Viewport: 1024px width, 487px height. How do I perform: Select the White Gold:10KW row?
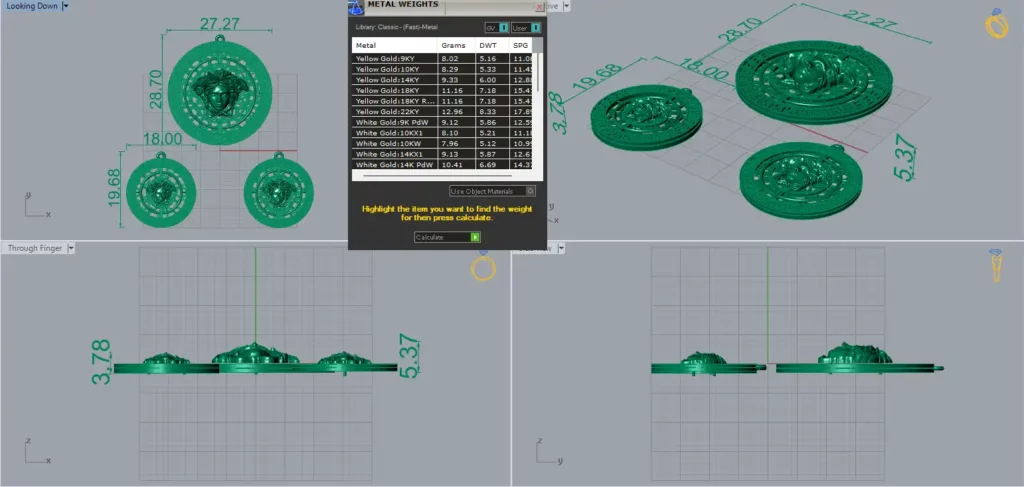442,144
